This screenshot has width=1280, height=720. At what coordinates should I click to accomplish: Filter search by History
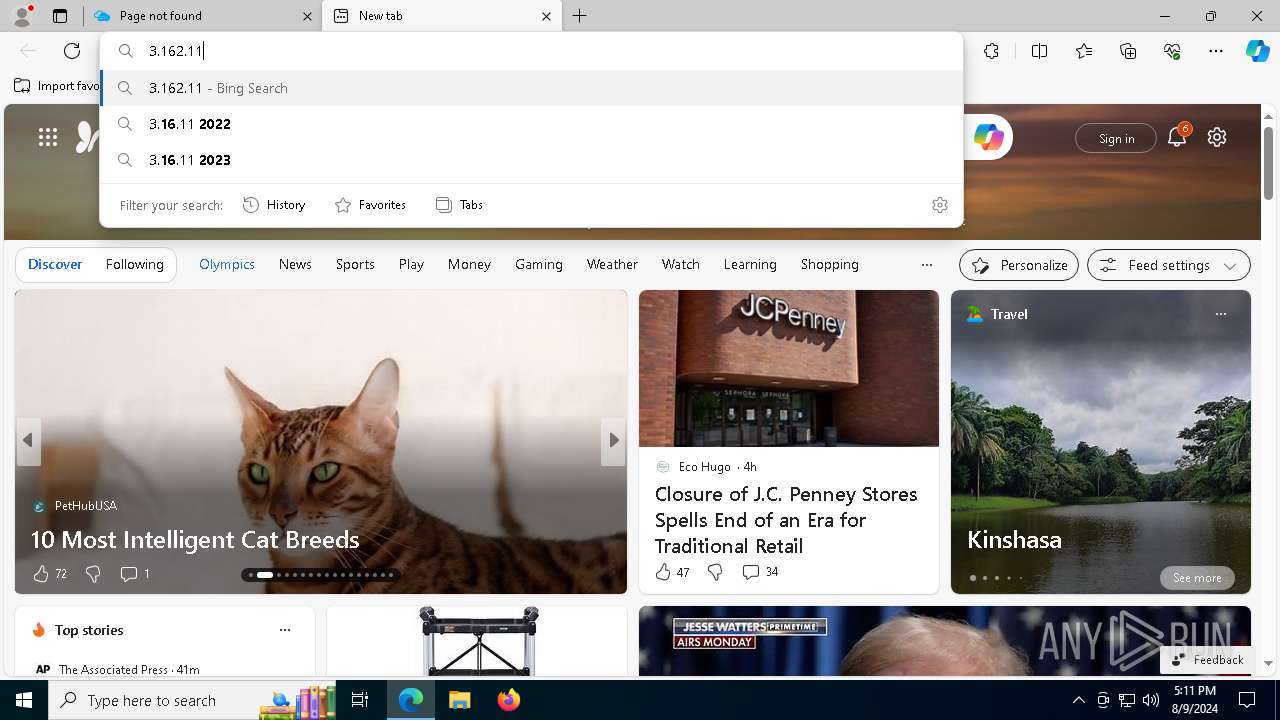click(274, 204)
